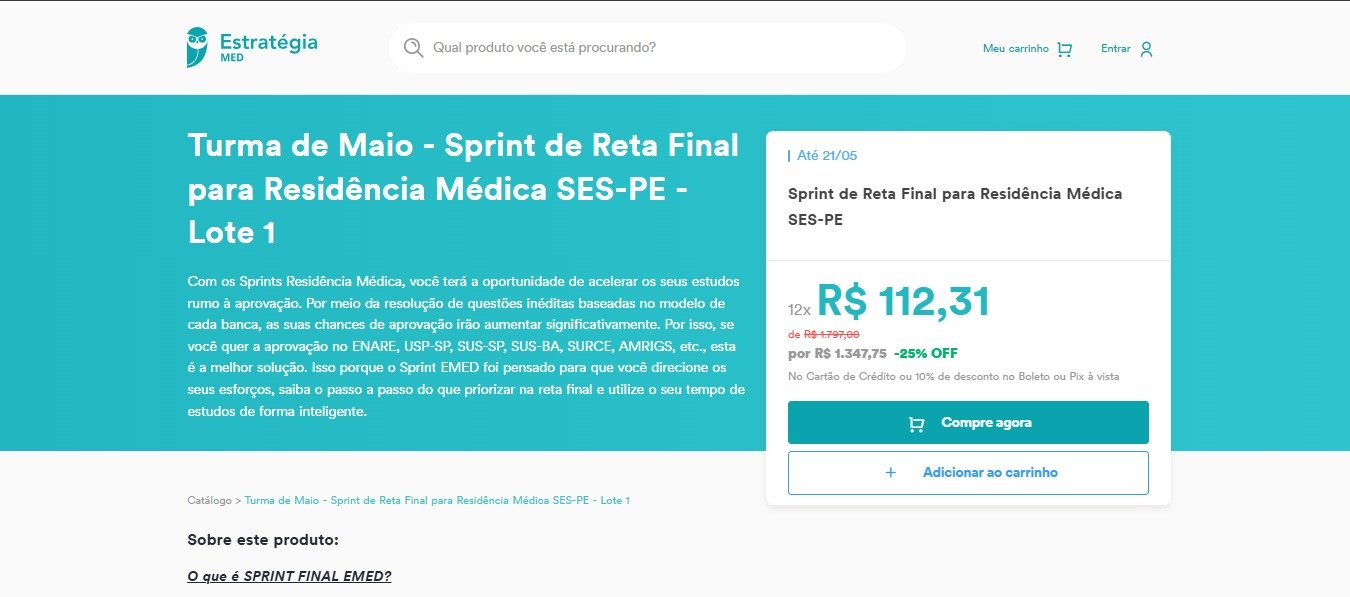Open the shopping cart icon in header
Screen dimensions: 1350x597
coord(1064,49)
